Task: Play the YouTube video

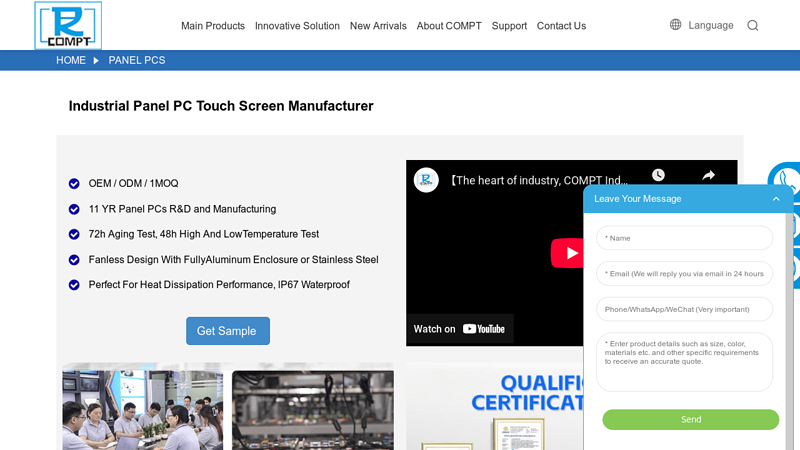Action: click(x=567, y=253)
